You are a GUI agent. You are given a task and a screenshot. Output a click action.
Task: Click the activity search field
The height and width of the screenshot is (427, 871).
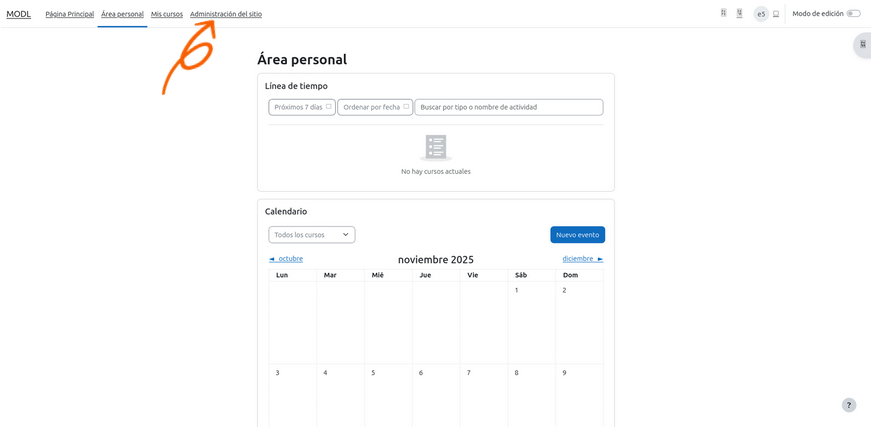pos(508,107)
